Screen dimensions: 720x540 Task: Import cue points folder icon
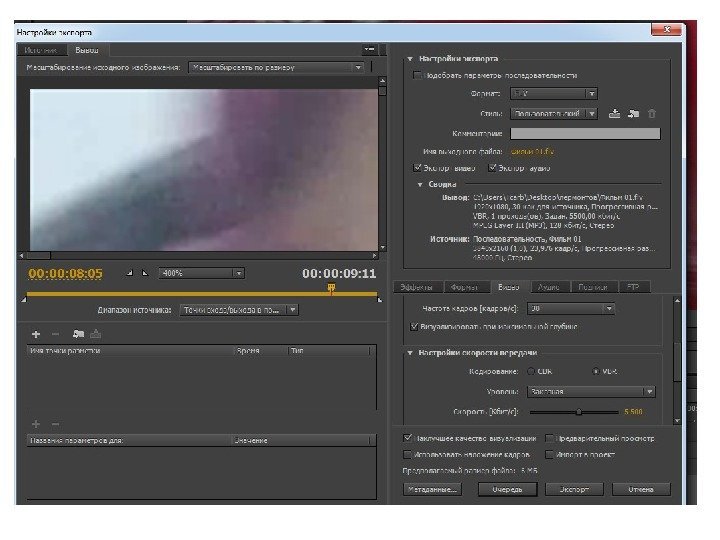click(79, 334)
